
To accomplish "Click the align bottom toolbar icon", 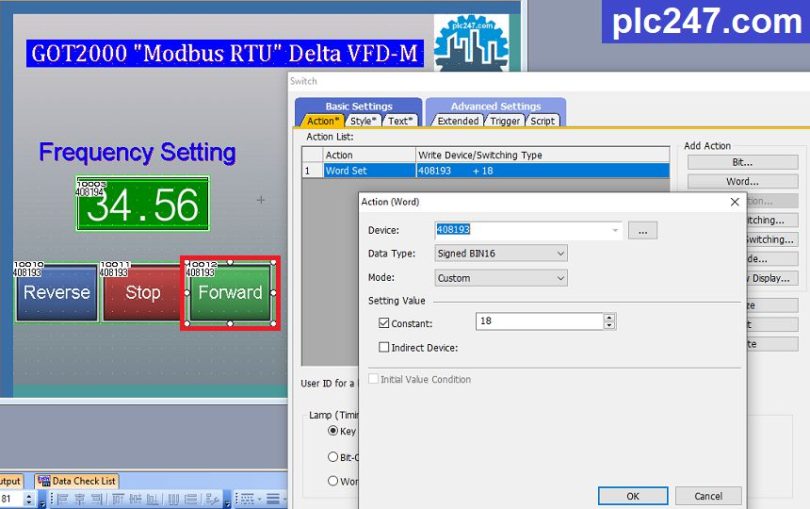I will point(152,499).
